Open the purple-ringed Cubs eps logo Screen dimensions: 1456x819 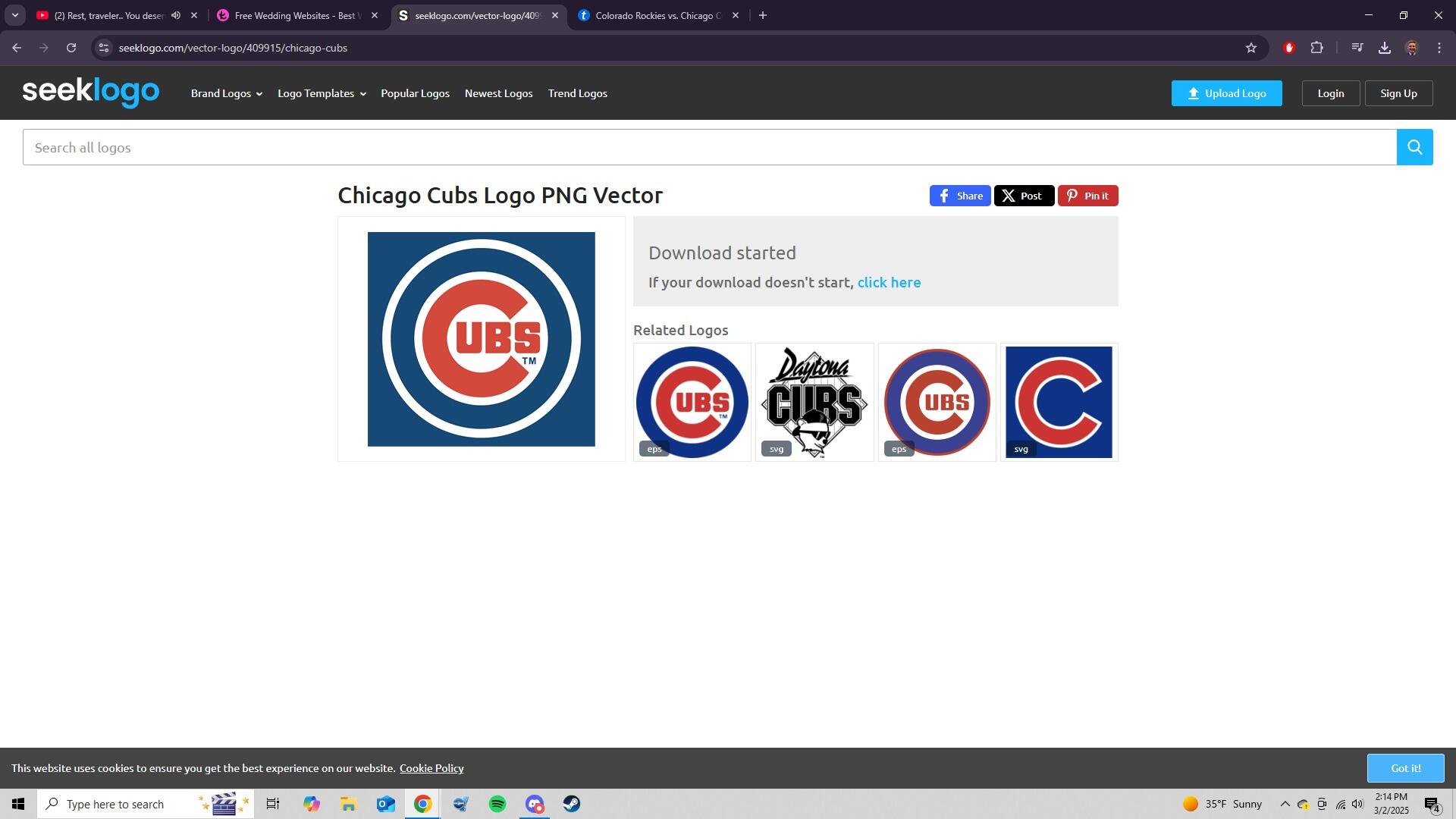tap(937, 402)
